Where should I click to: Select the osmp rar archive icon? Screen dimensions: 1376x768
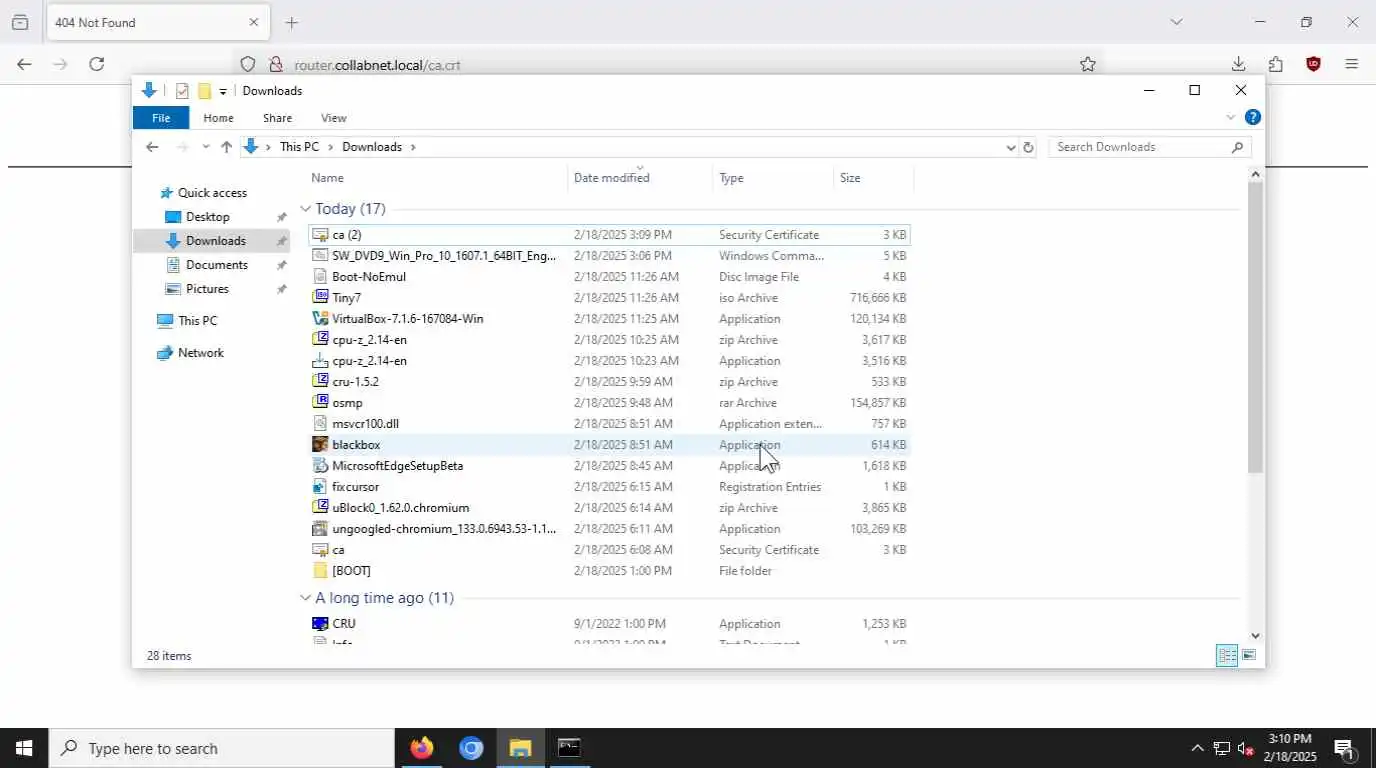click(320, 402)
